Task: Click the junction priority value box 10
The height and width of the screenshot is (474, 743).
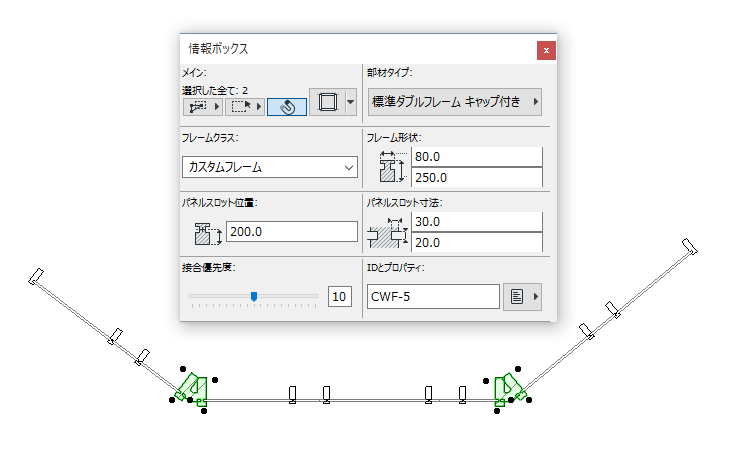Action: click(340, 297)
